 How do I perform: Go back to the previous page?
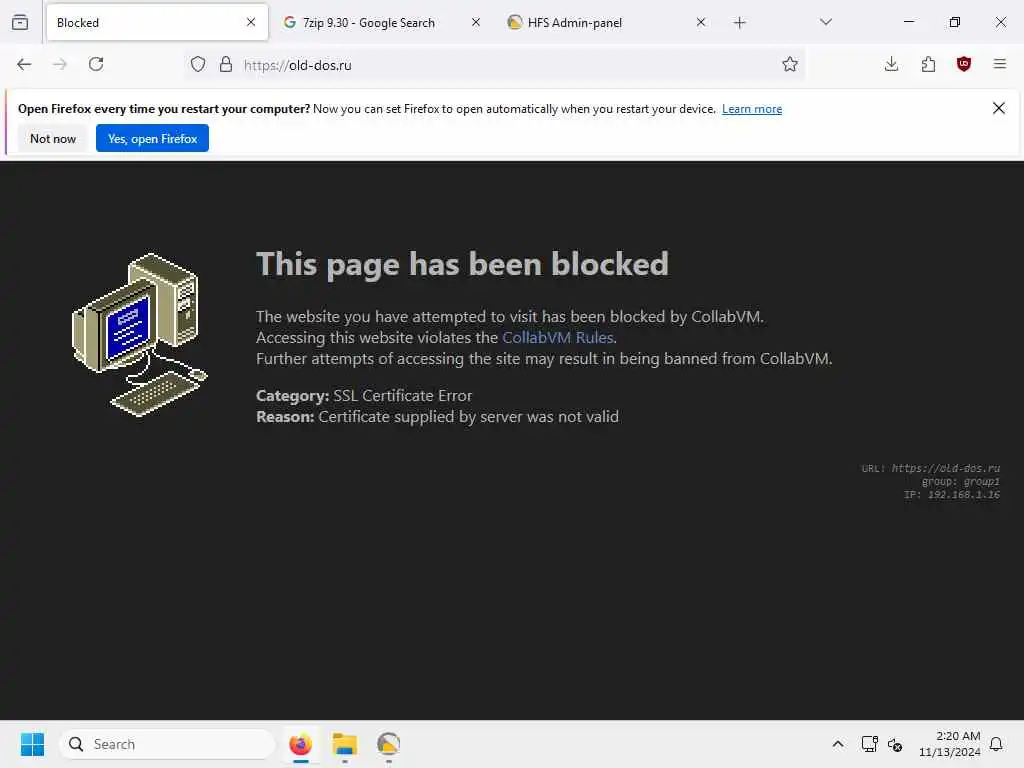[24, 64]
